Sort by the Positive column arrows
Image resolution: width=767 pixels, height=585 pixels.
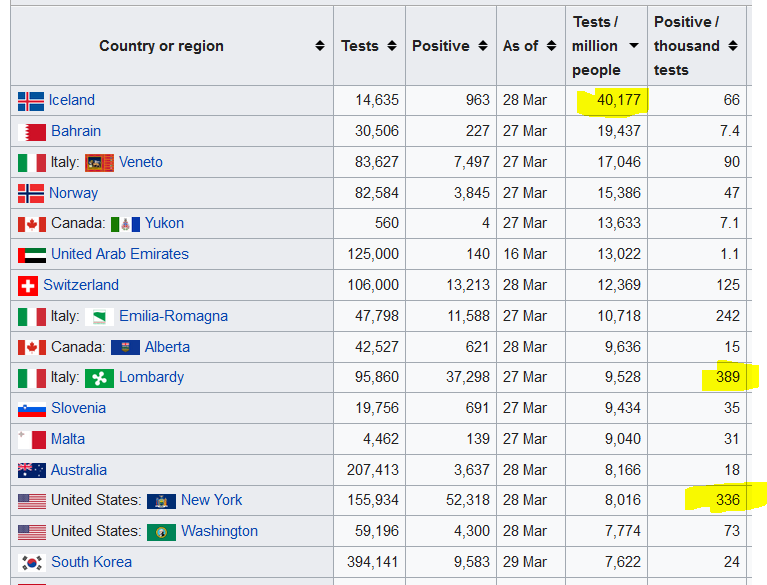pyautogui.click(x=483, y=46)
